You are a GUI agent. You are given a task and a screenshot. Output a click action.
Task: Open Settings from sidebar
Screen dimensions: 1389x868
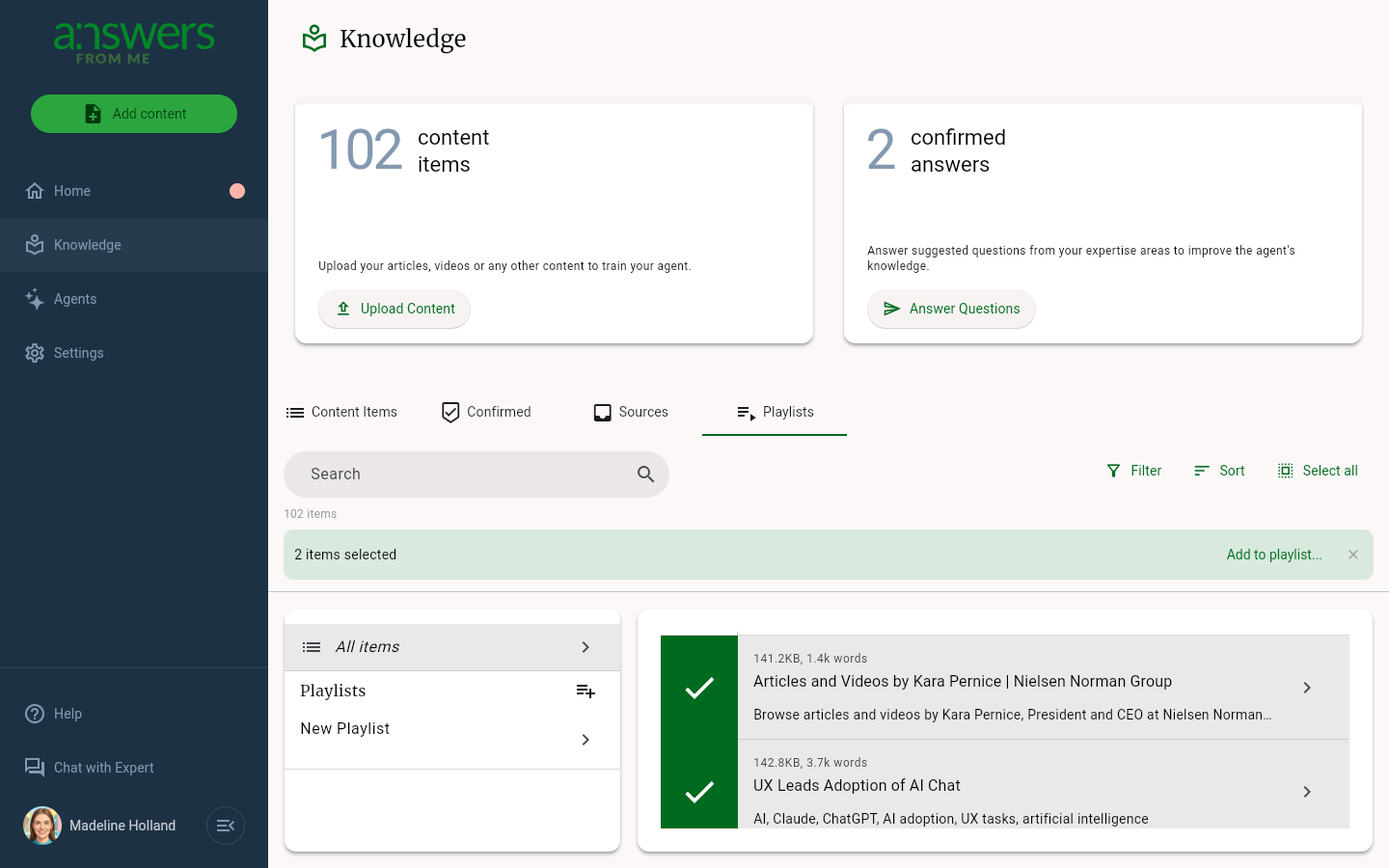pos(134,353)
